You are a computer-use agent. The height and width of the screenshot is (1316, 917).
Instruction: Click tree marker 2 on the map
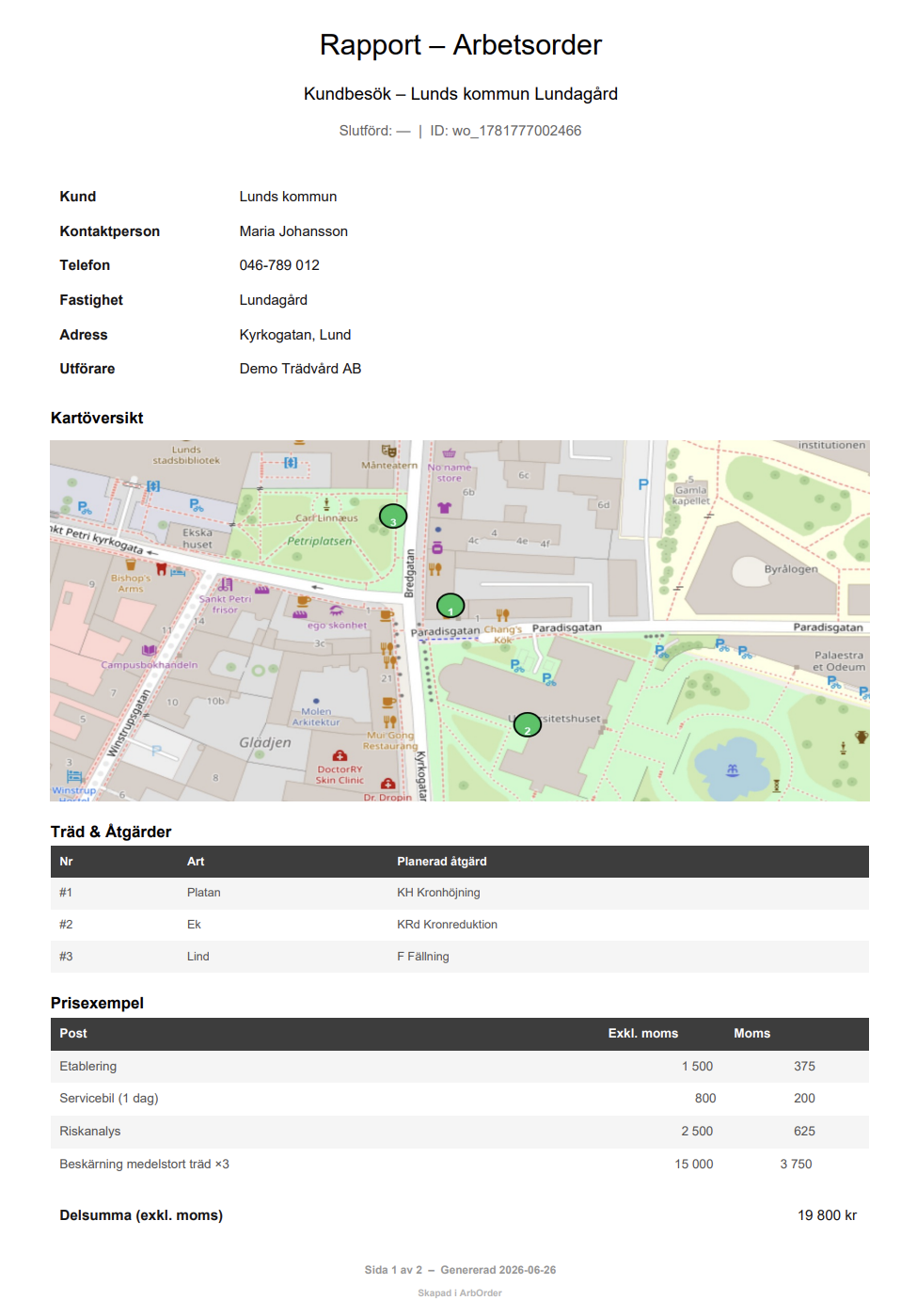pos(528,724)
